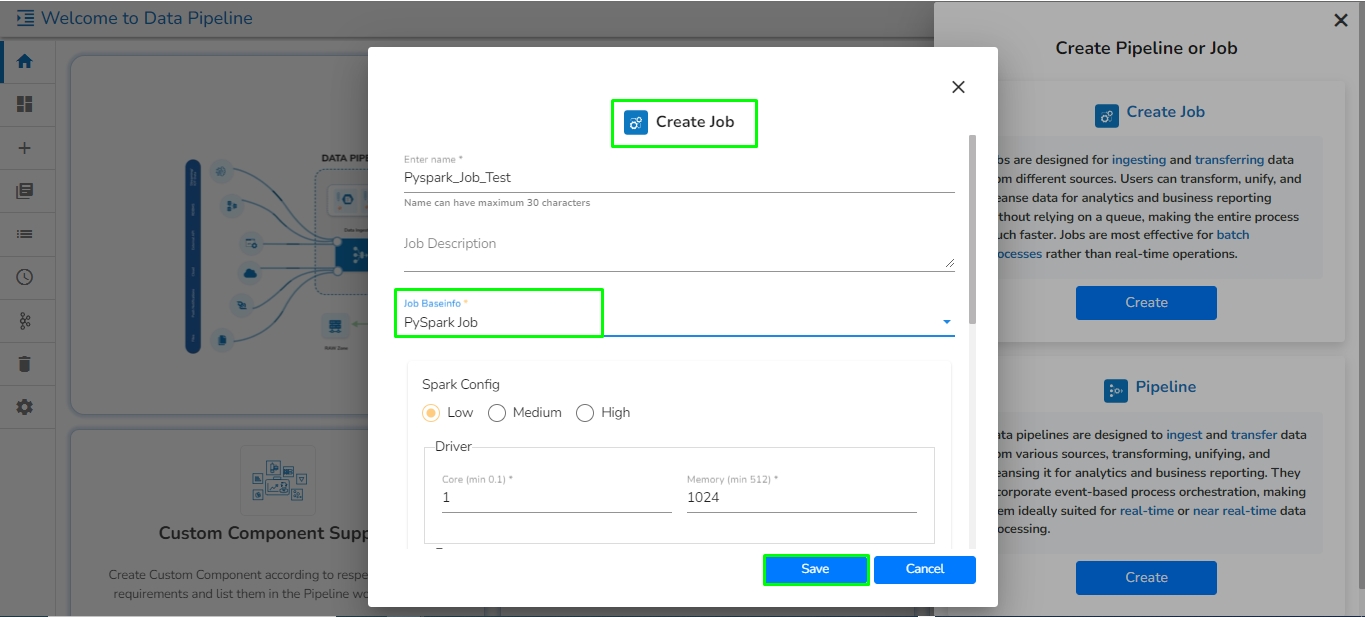Open the dashboard grid icon in sidebar
This screenshot has width=1365, height=617.
[25, 104]
